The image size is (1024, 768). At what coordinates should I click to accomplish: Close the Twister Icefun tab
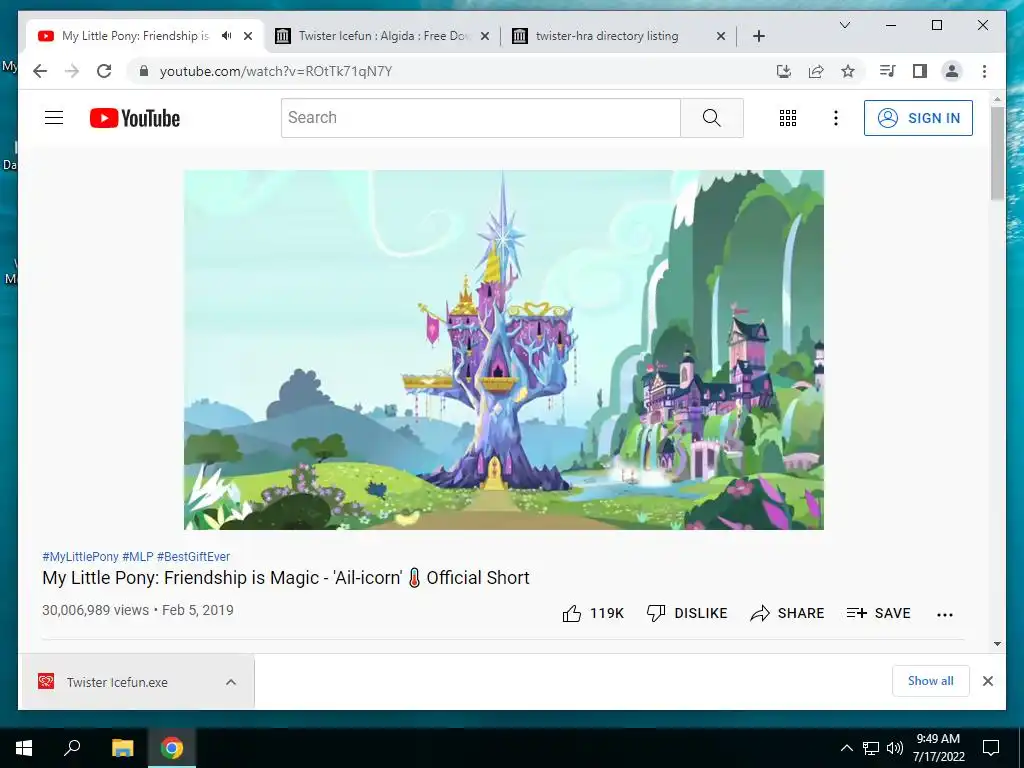[485, 36]
